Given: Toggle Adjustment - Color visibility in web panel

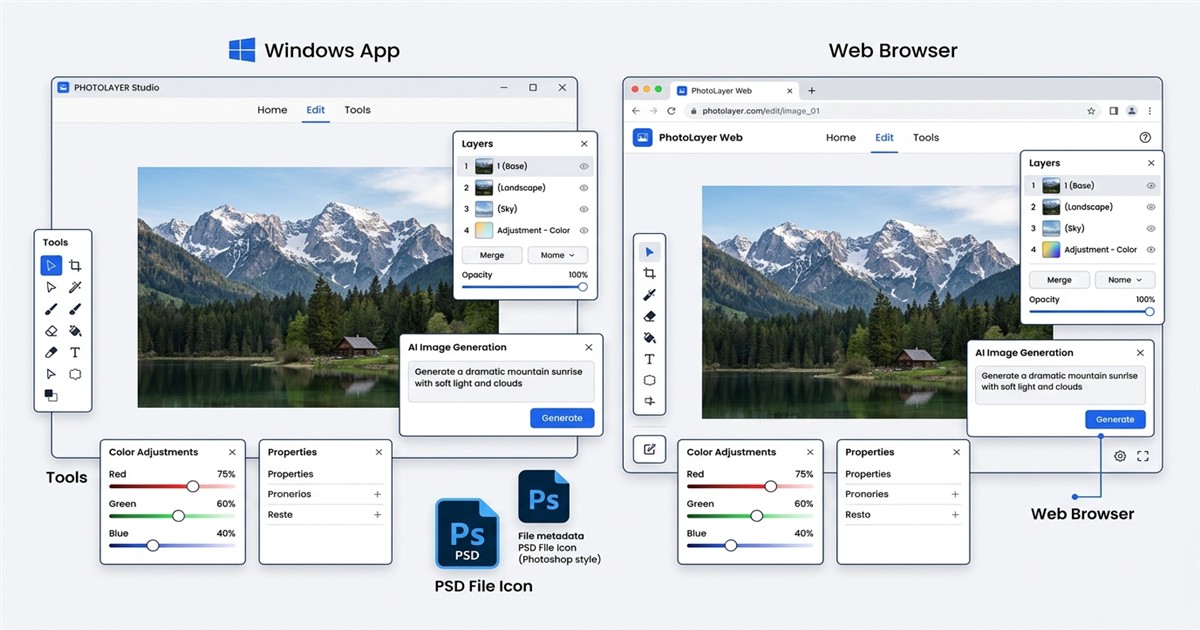Looking at the screenshot, I should pyautogui.click(x=1151, y=250).
